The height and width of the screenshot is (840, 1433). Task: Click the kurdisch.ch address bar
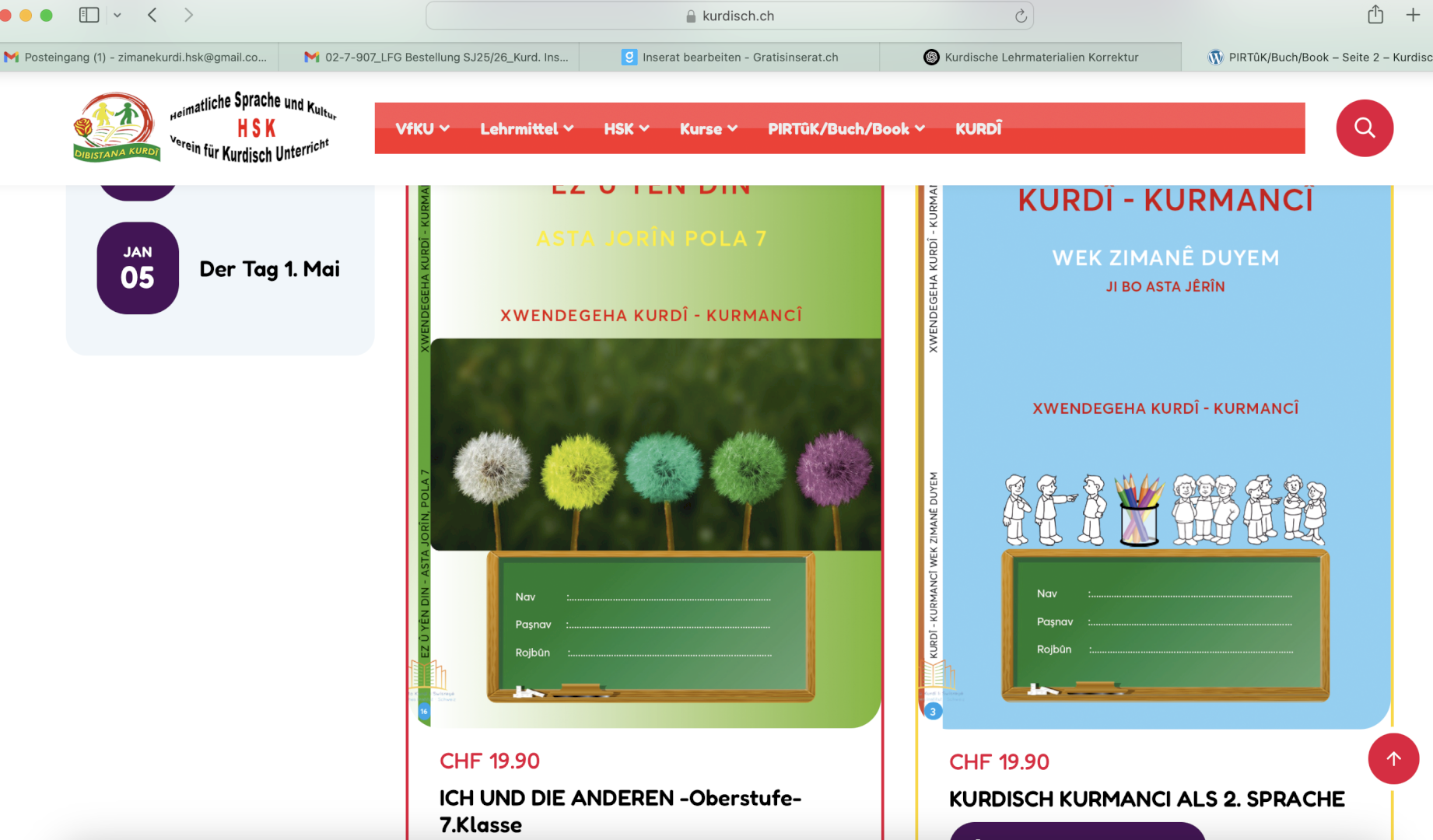click(729, 16)
